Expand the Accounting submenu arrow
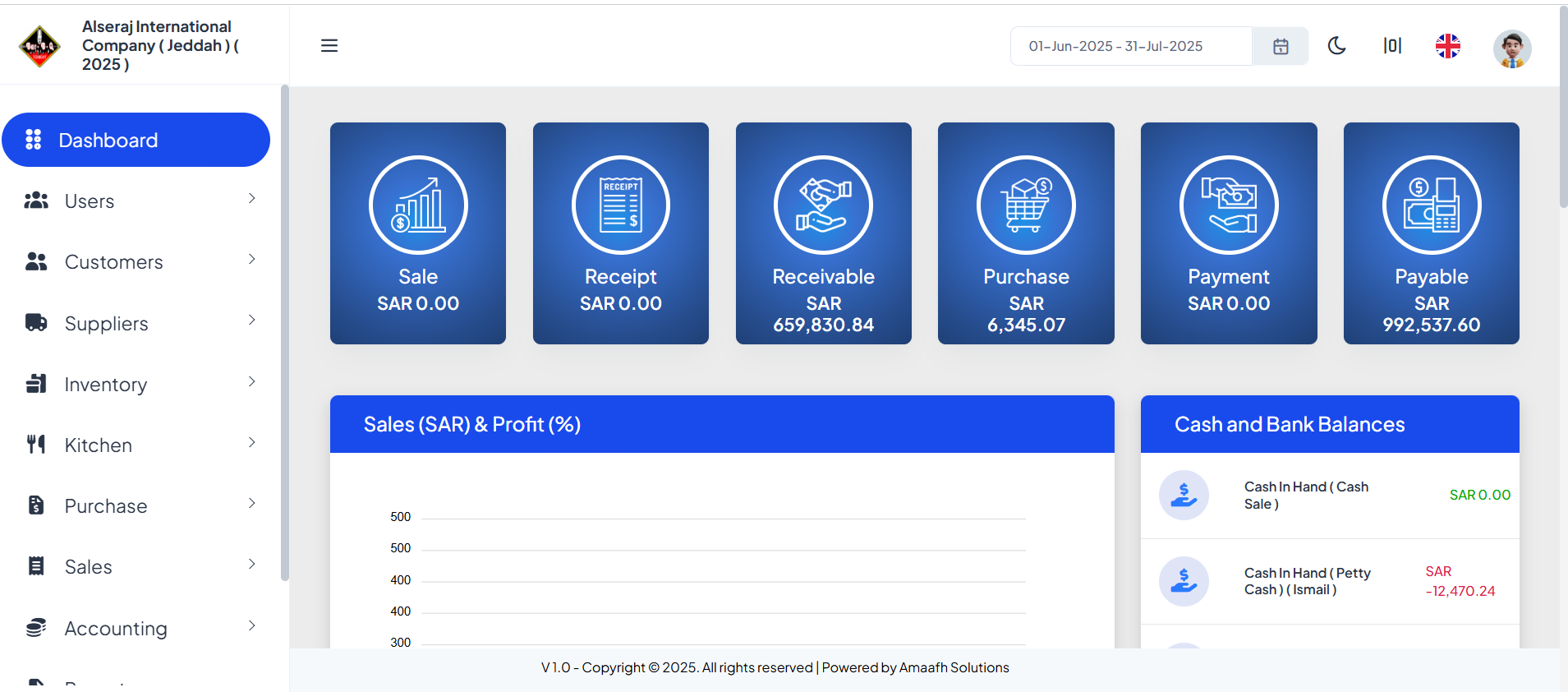Viewport: 1568px width, 692px height. [251, 626]
